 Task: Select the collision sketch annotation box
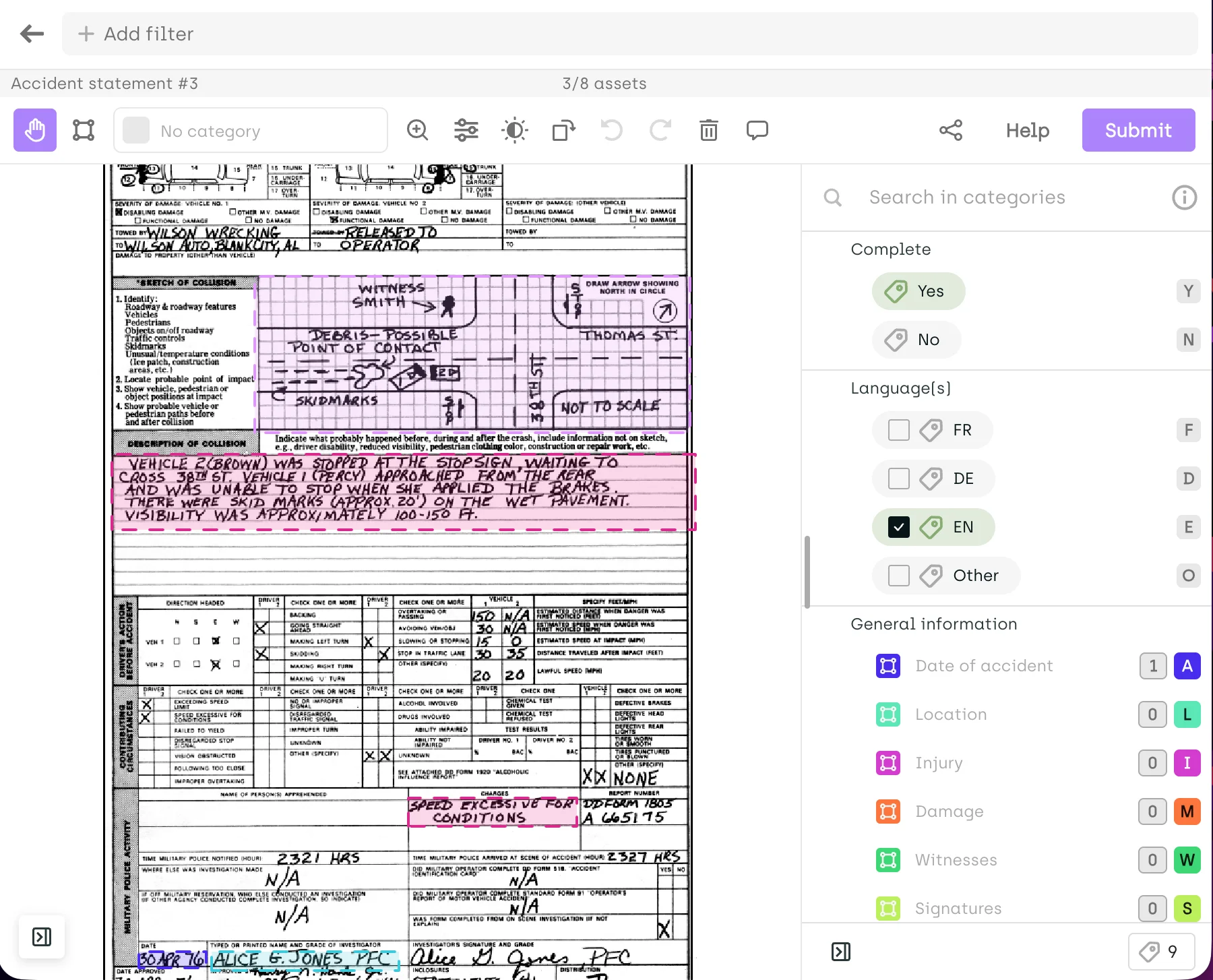click(473, 353)
